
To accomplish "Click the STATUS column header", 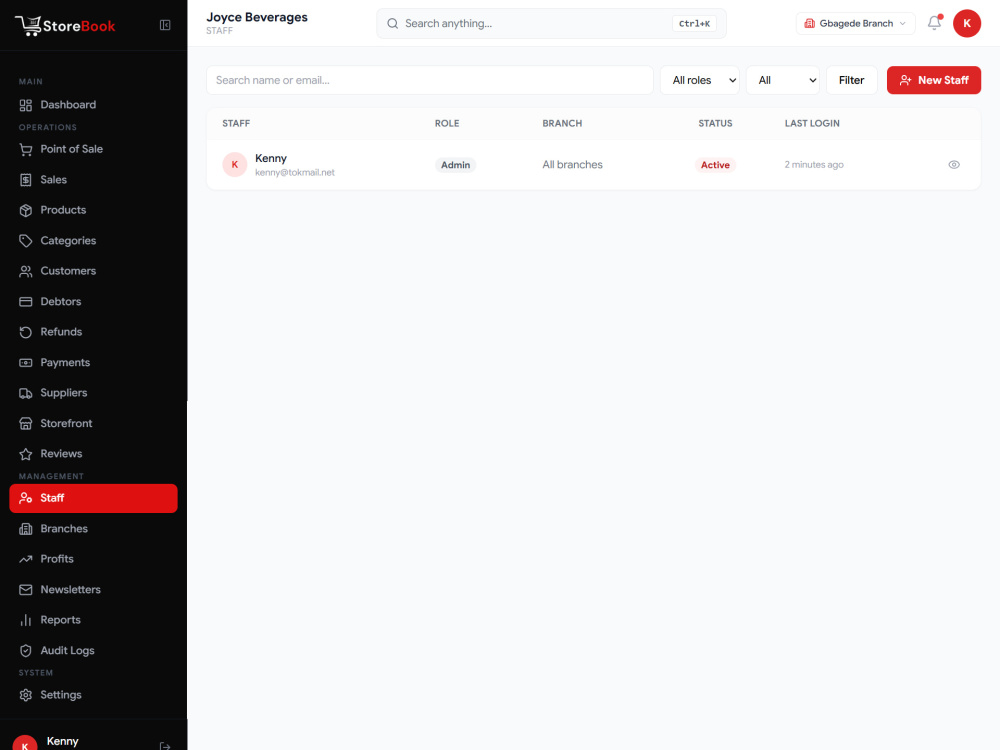I will point(715,124).
